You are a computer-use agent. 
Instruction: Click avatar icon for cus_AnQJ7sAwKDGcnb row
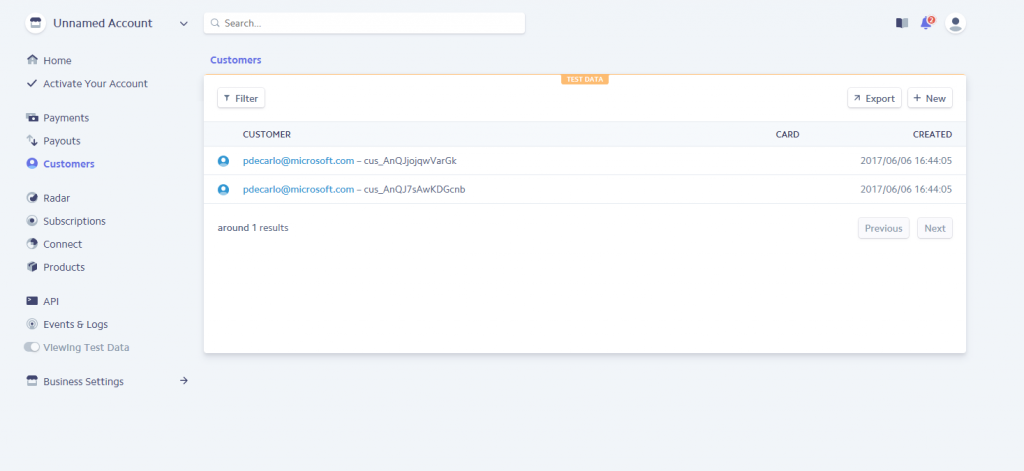[x=223, y=189]
